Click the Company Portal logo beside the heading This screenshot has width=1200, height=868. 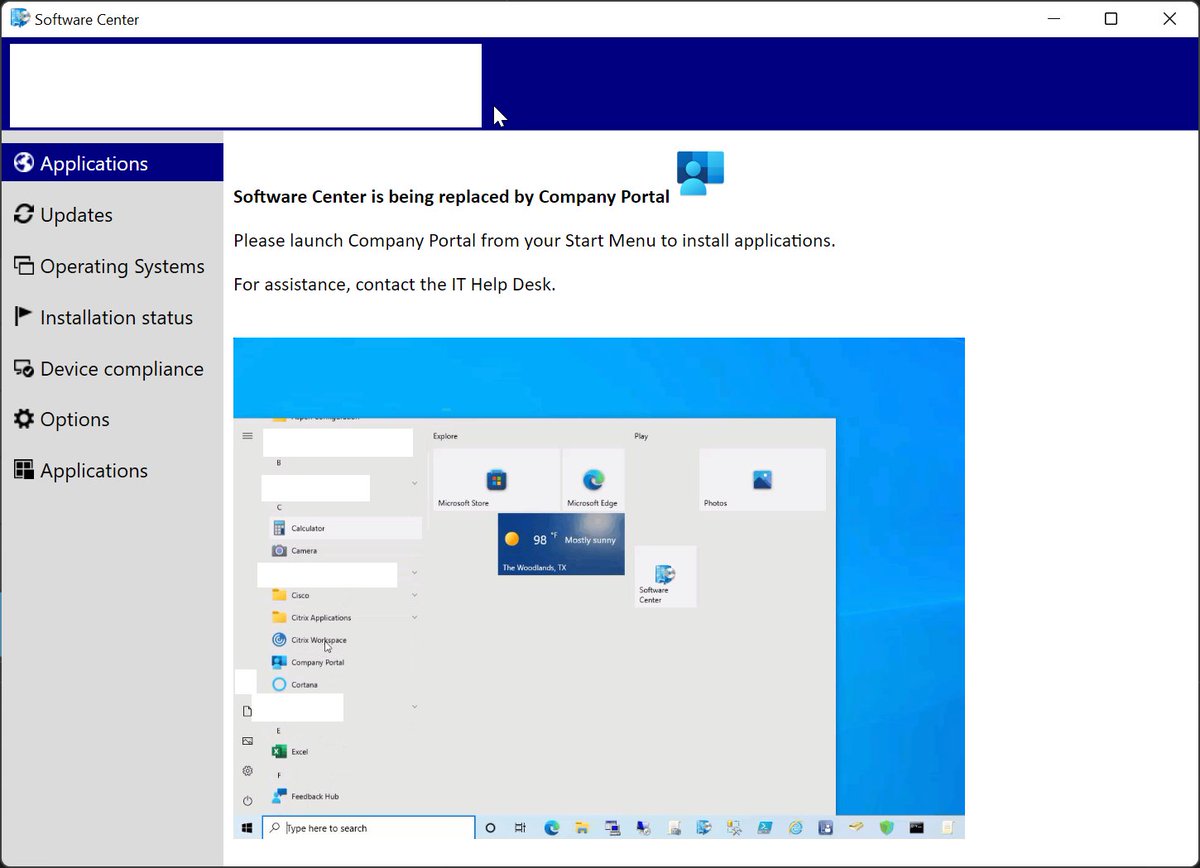click(700, 173)
